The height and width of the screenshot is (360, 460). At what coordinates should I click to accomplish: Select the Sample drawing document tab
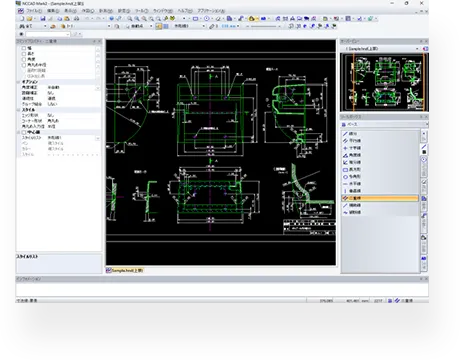125,270
